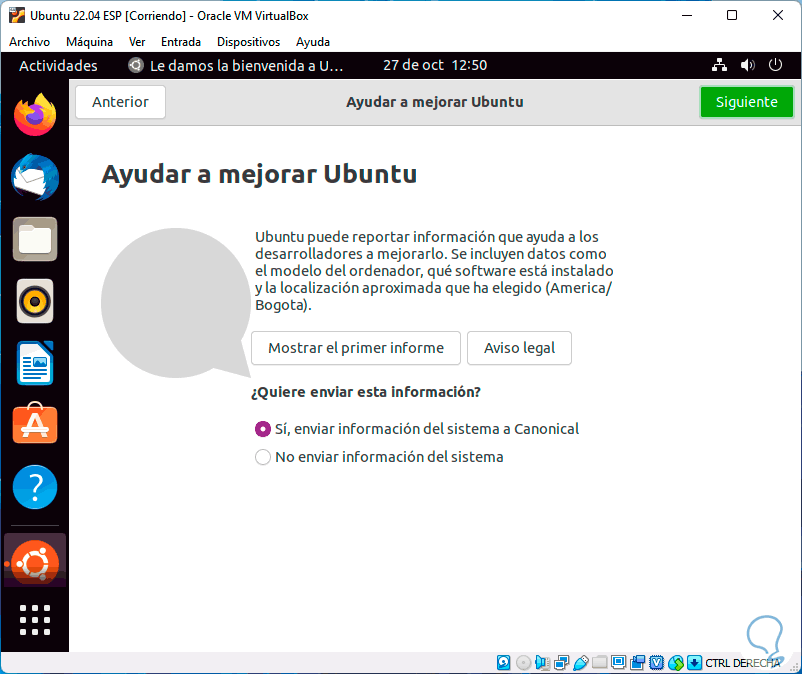Click VirtualBox app icon in title bar
The height and width of the screenshot is (674, 802).
[x=16, y=15]
